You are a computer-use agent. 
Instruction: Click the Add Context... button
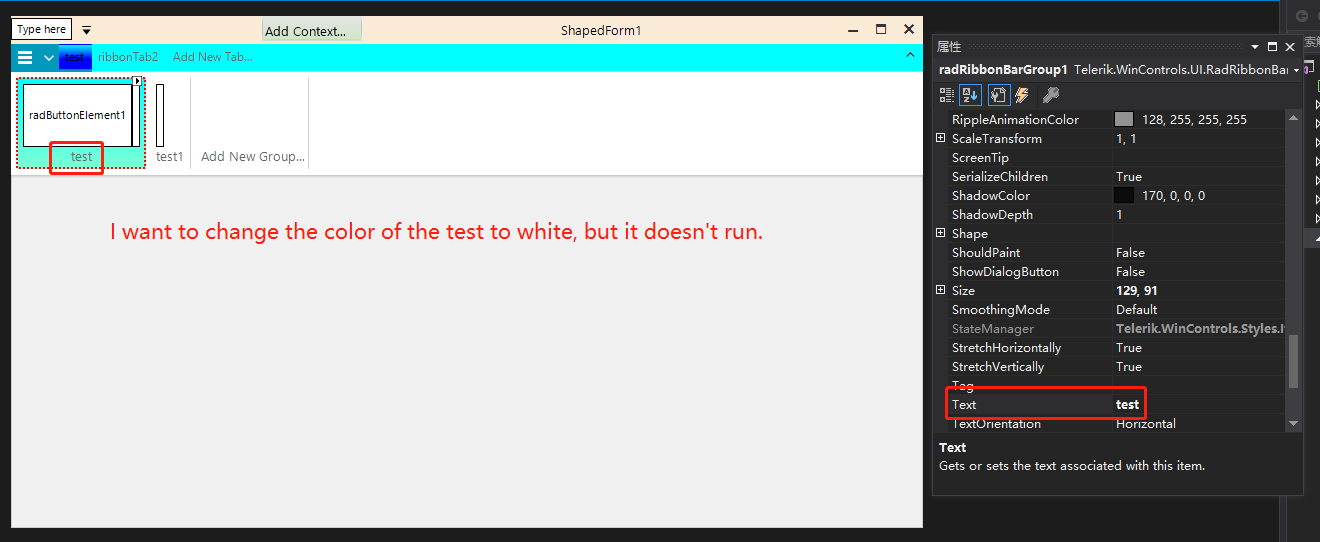(311, 31)
